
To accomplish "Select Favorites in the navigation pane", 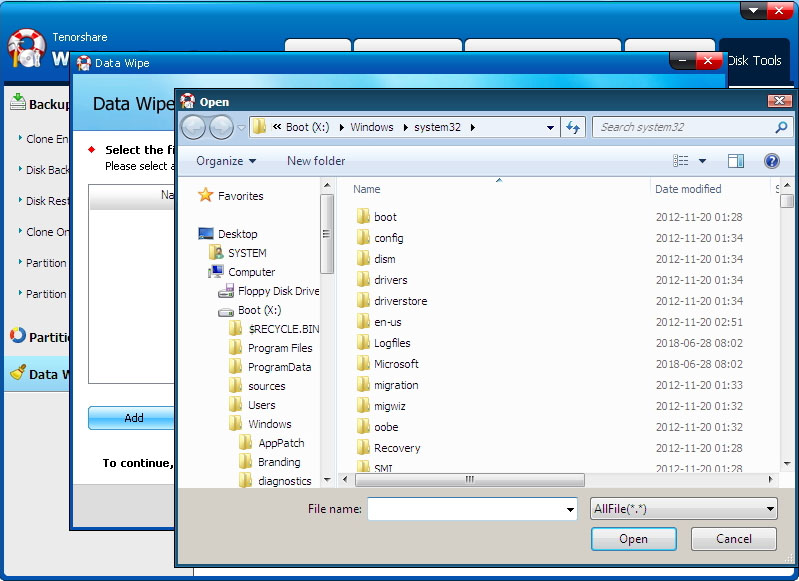I will coord(231,196).
